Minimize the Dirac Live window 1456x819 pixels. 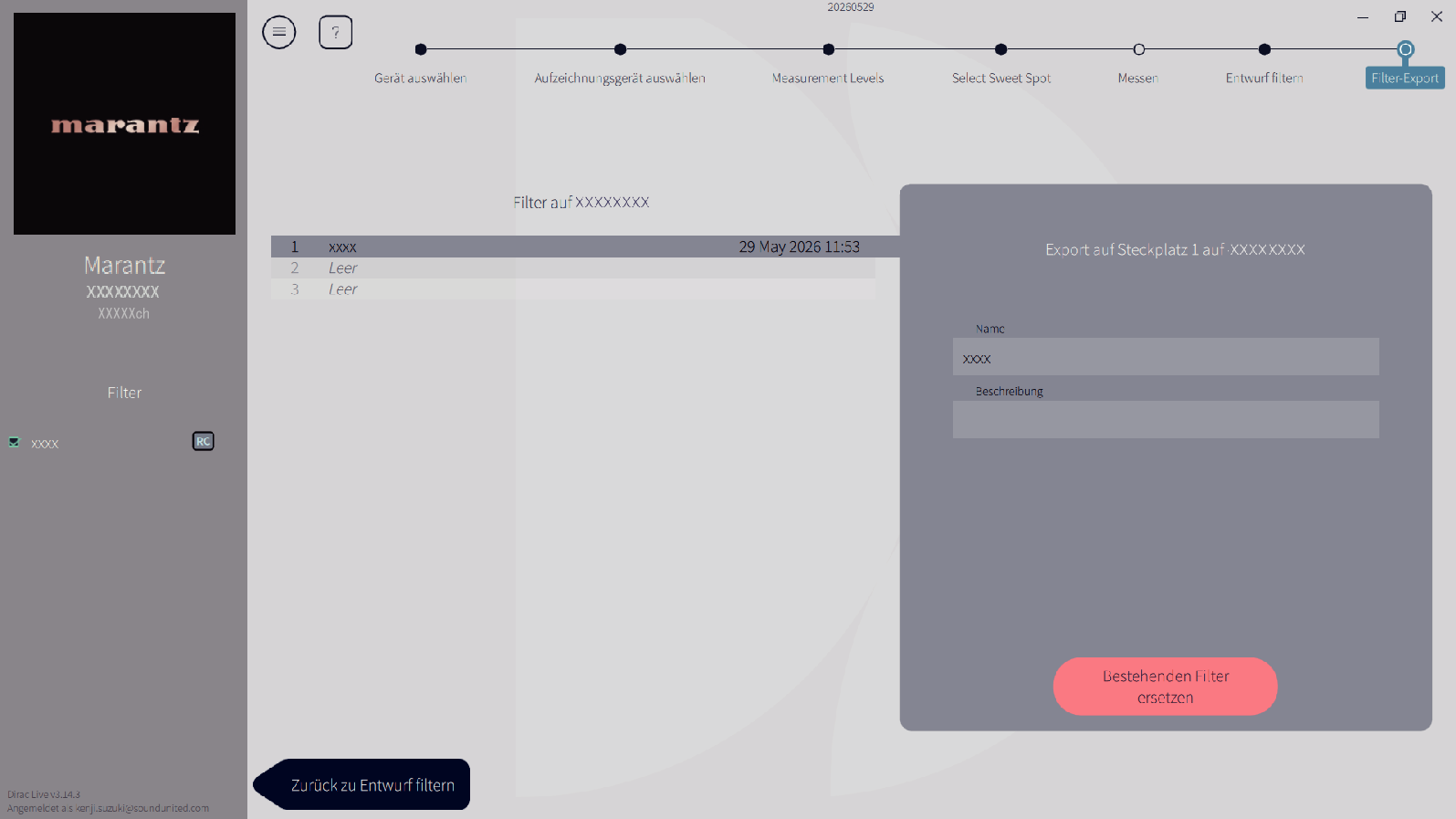[x=1363, y=16]
